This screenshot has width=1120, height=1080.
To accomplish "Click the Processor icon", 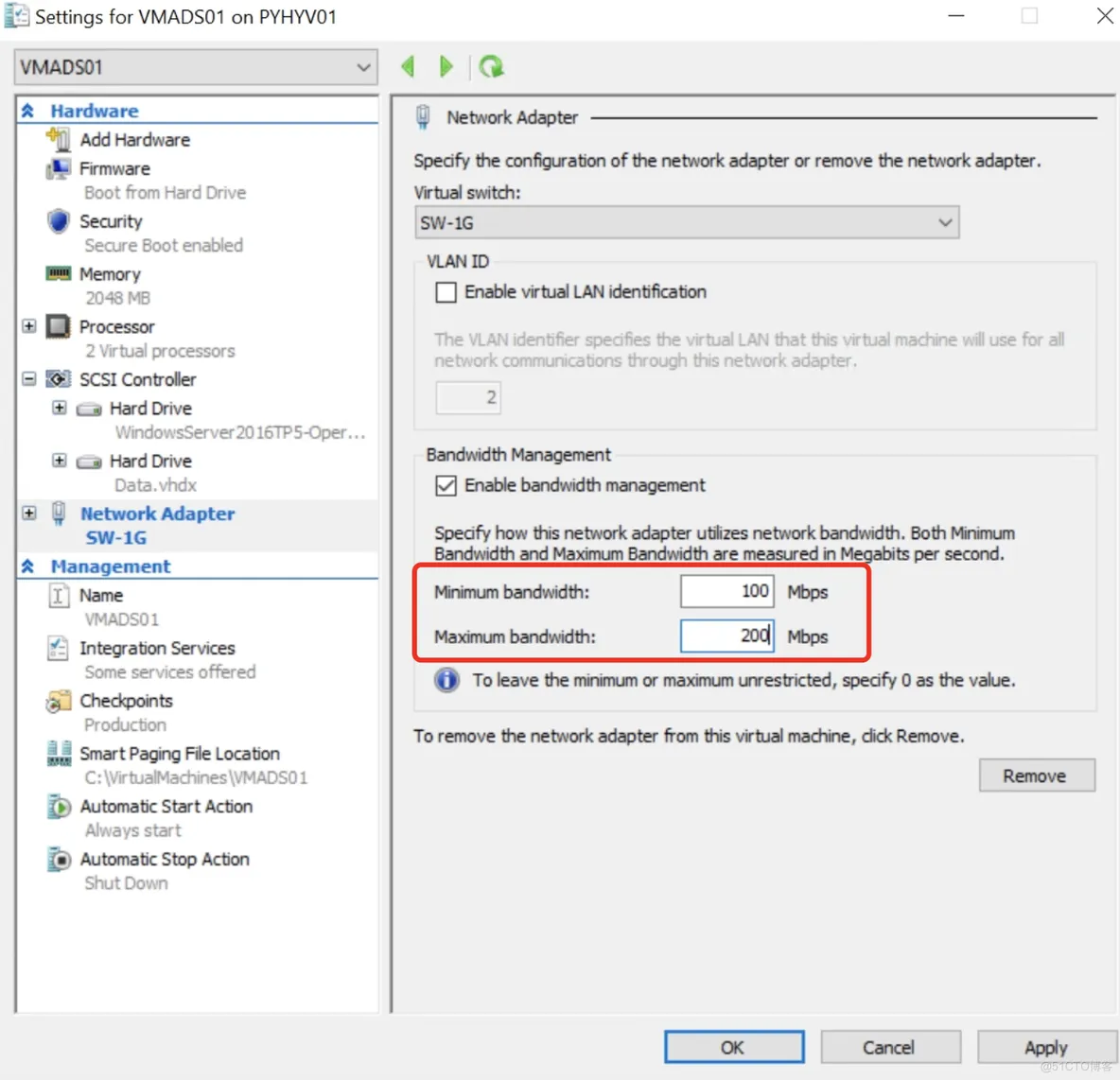I will (x=59, y=326).
